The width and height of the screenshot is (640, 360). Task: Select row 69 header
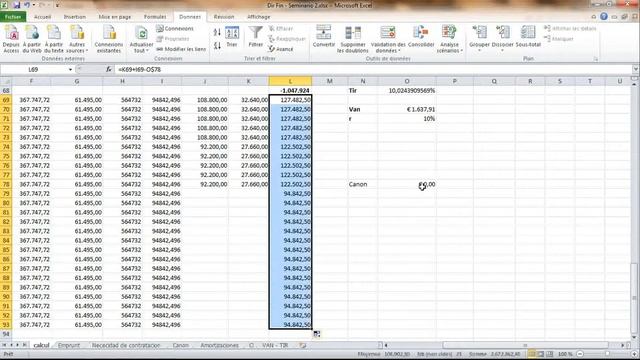coord(6,100)
